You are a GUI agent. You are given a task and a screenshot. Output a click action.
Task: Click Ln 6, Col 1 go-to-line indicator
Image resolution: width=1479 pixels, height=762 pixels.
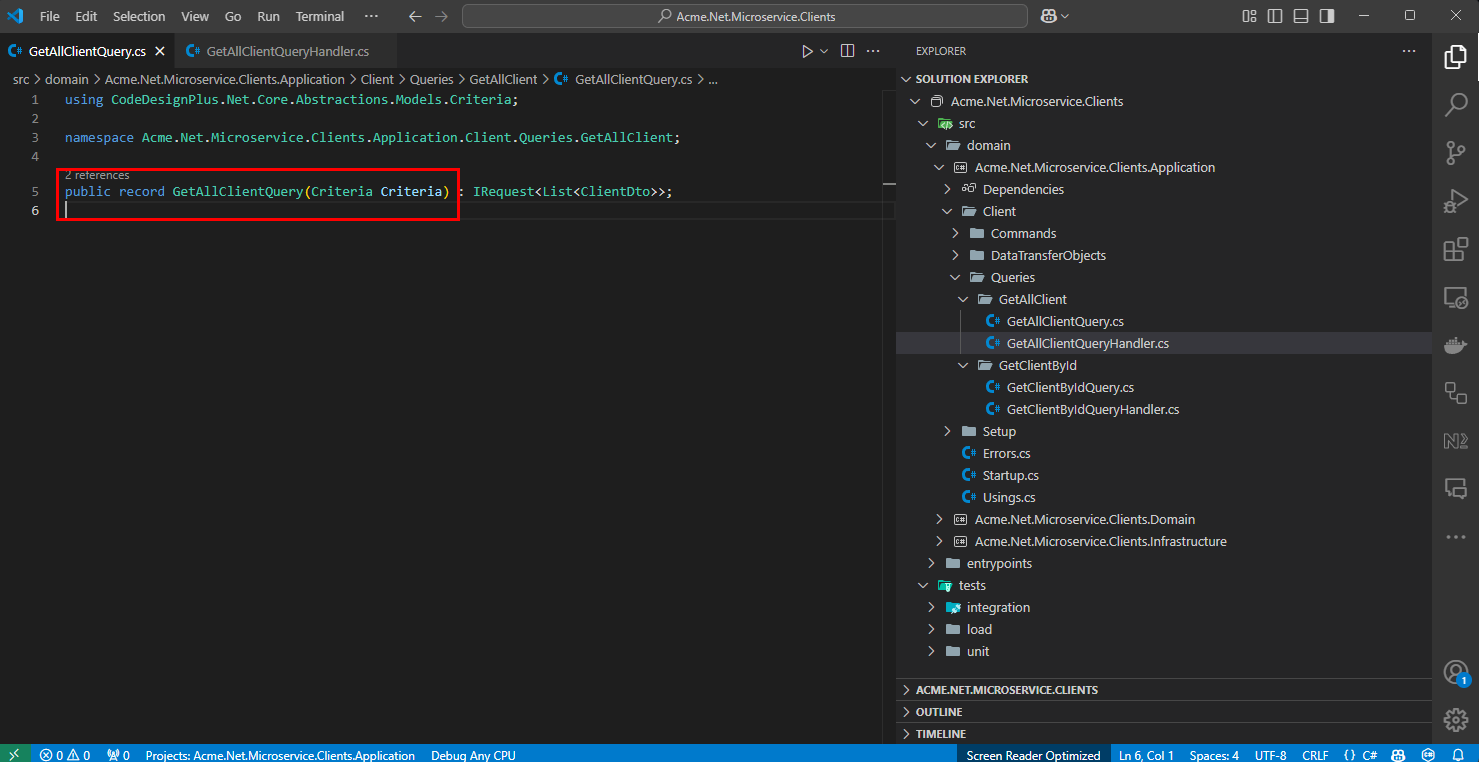point(1146,755)
